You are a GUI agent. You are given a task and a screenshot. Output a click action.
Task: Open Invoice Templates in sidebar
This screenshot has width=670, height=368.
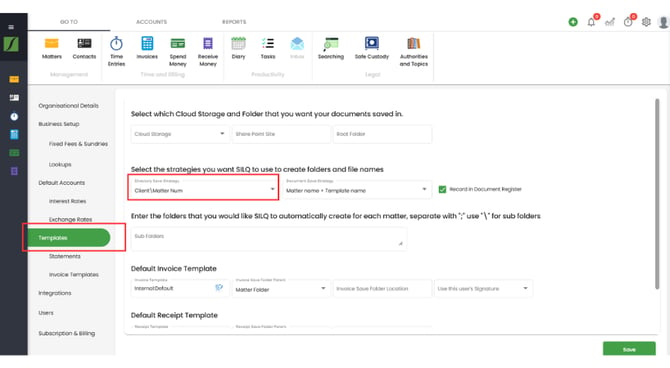coord(73,274)
